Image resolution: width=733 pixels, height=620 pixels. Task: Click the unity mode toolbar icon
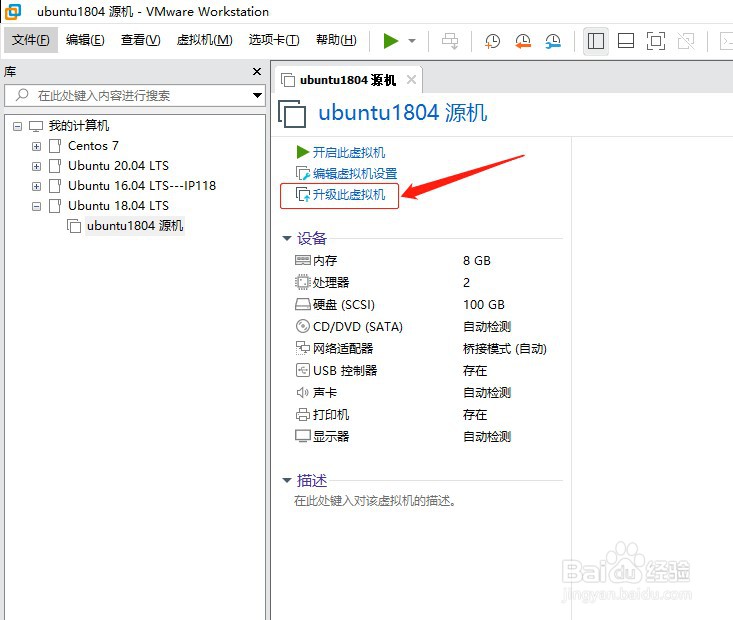pos(686,41)
